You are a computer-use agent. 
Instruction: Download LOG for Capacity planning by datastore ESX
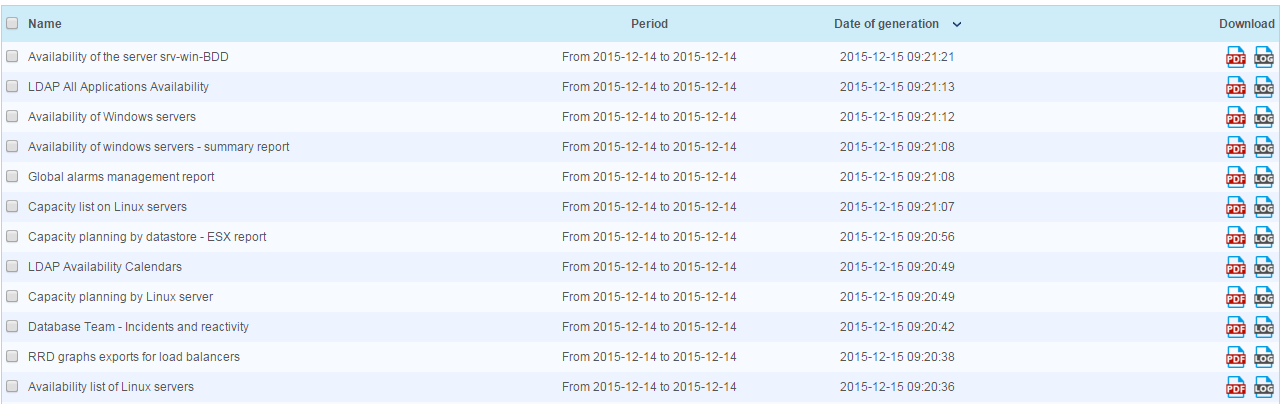click(x=1264, y=238)
